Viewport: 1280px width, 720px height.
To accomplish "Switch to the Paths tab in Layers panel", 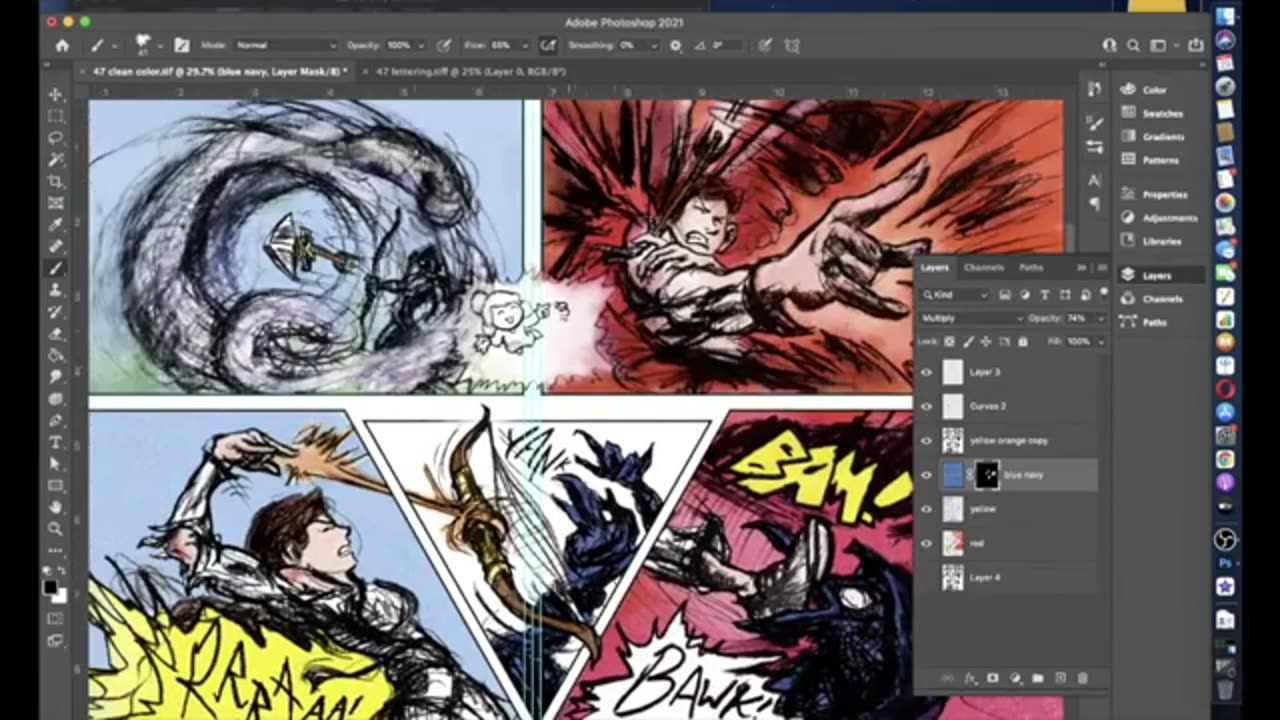I will click(x=1031, y=268).
